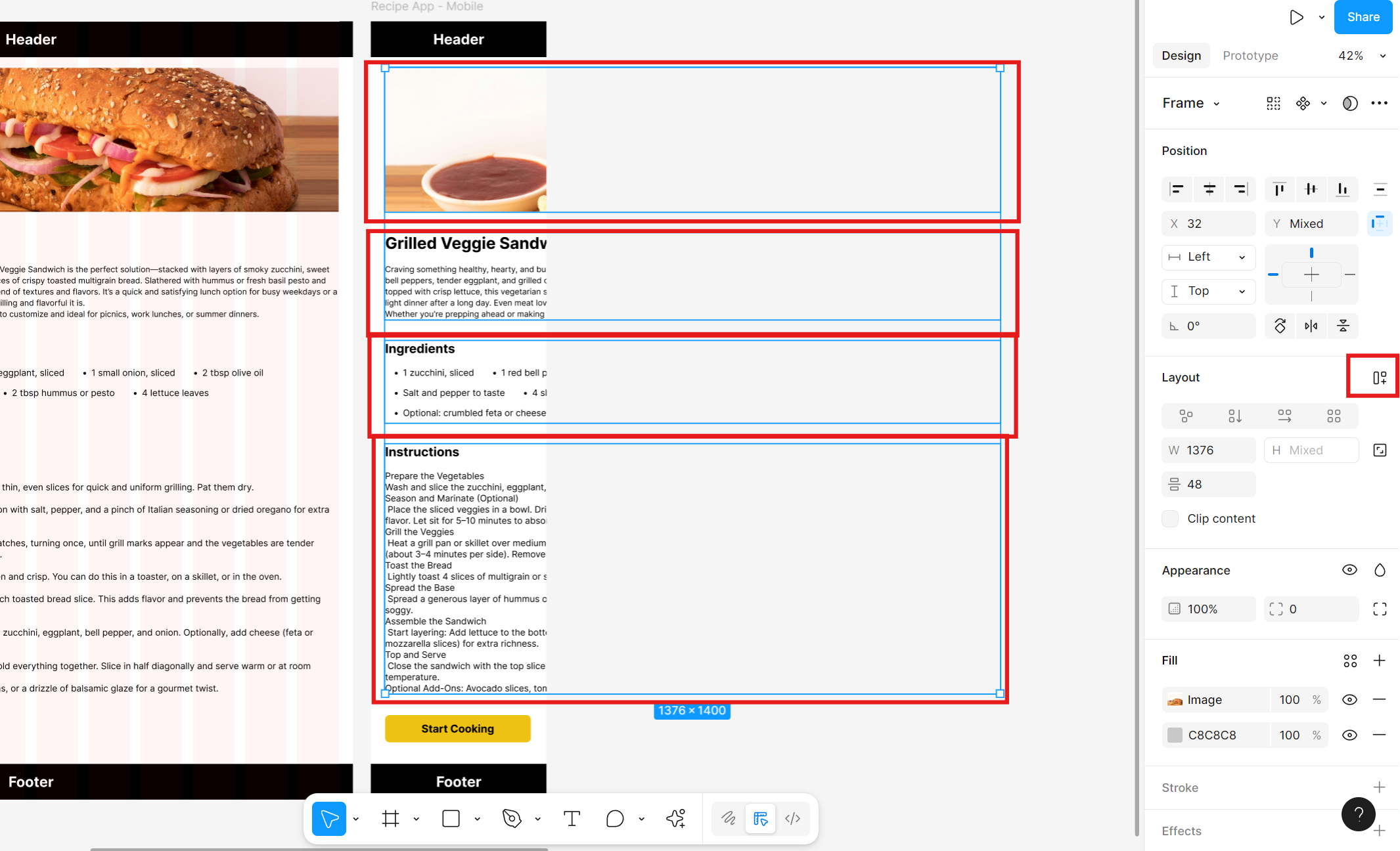Select the Text tool in bottom toolbar
This screenshot has width=1400, height=851.
572,818
